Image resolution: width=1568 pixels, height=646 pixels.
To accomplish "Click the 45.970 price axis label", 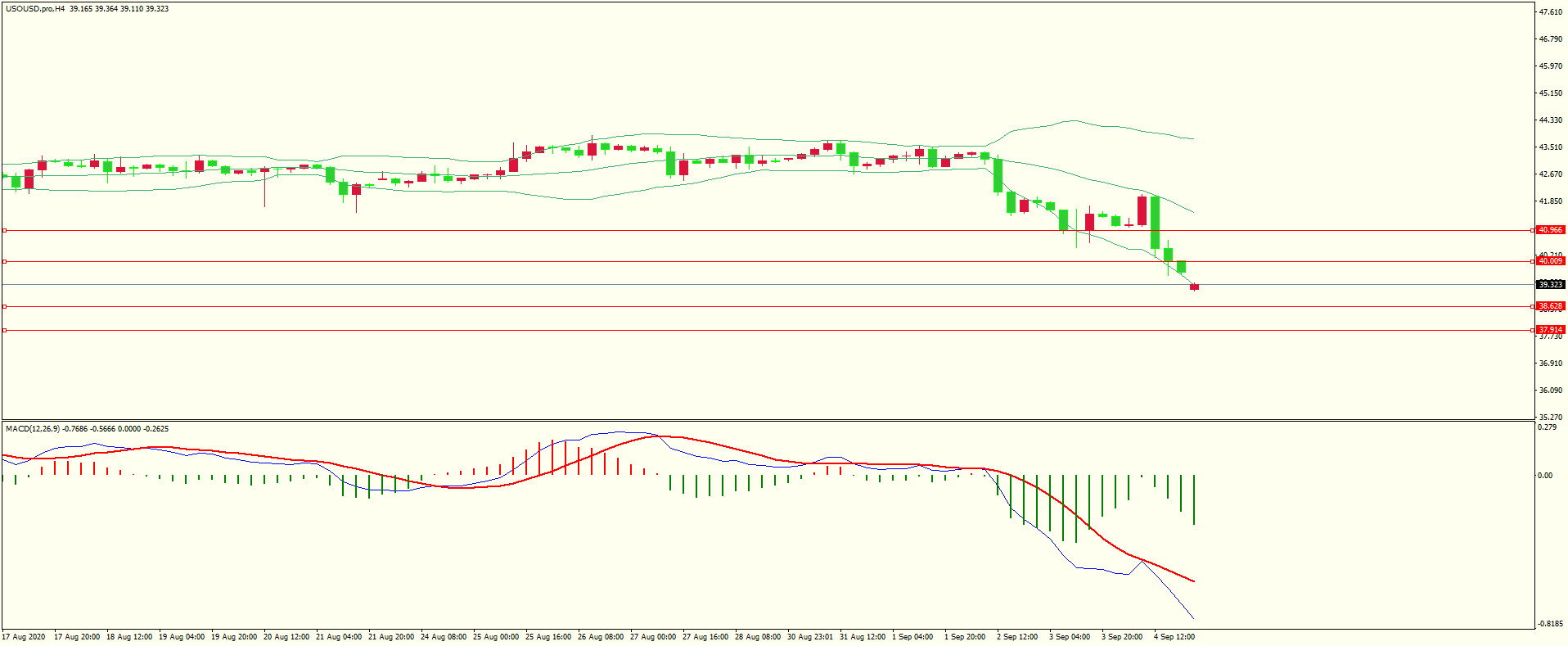I will coord(1550,66).
